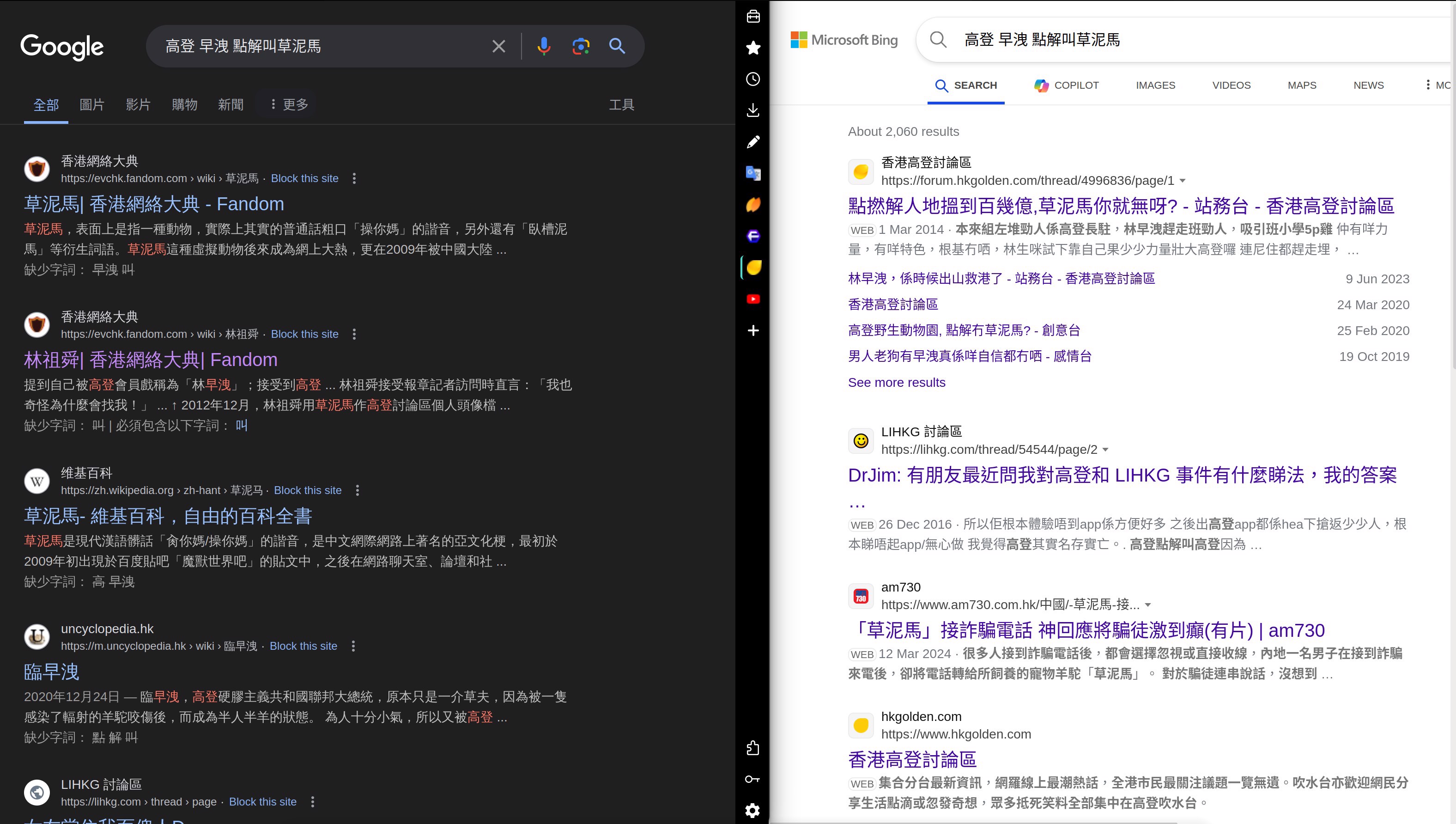Image resolution: width=1456 pixels, height=824 pixels.
Task: Switch to Google 新聞 tab
Action: tap(231, 105)
